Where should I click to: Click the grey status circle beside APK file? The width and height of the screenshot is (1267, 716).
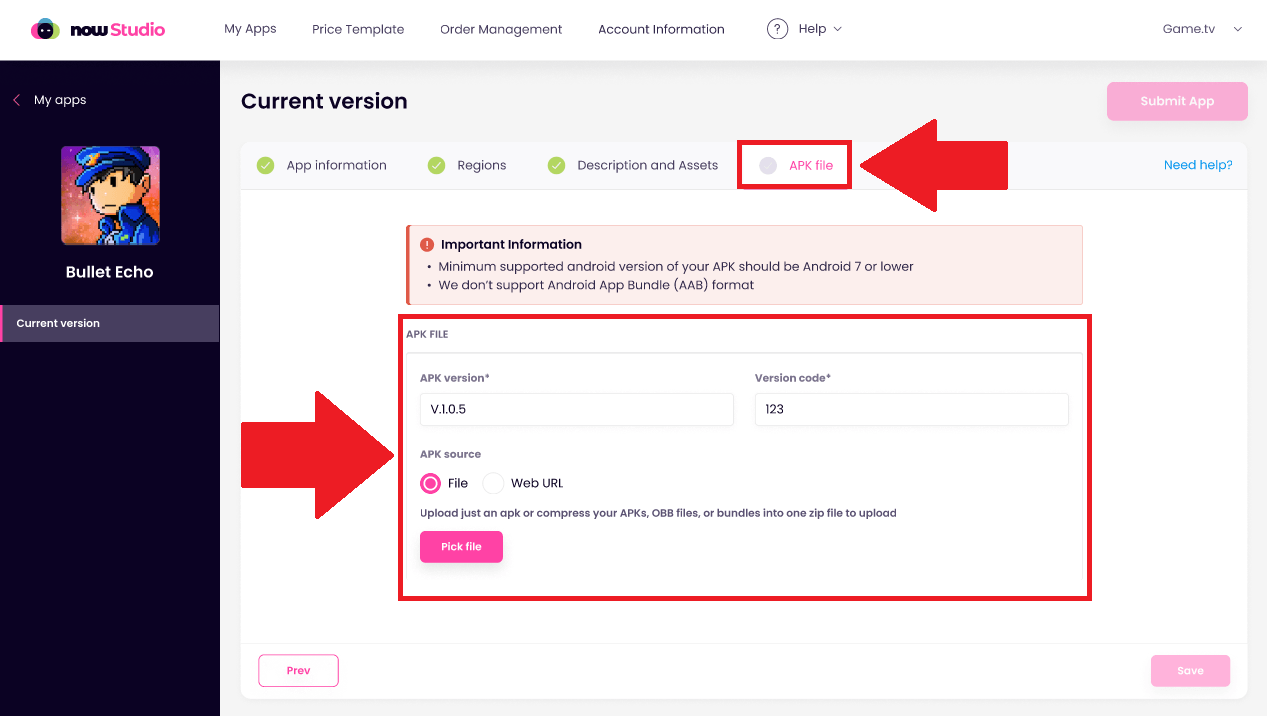click(767, 166)
